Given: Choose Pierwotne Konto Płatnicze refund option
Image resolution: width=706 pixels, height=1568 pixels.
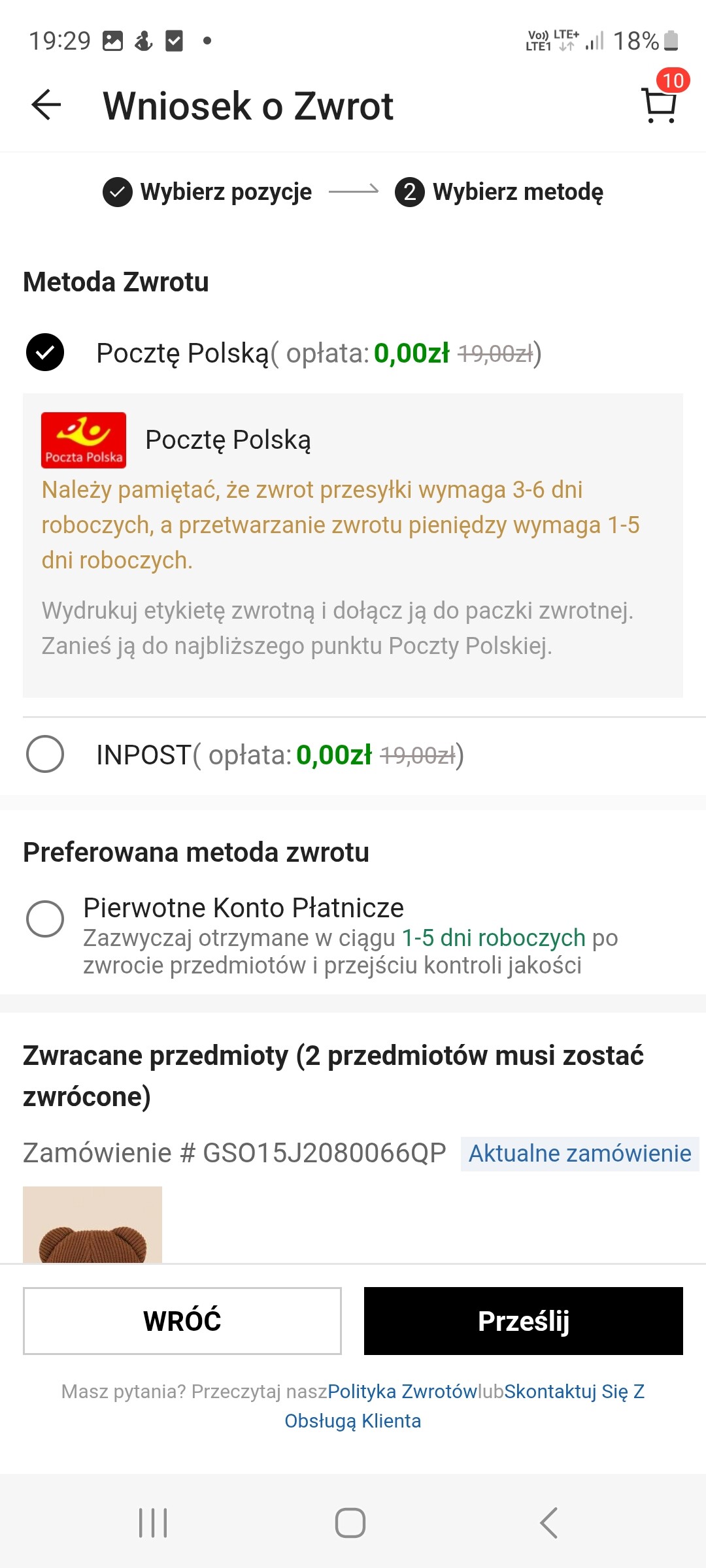Looking at the screenshot, I should [45, 919].
